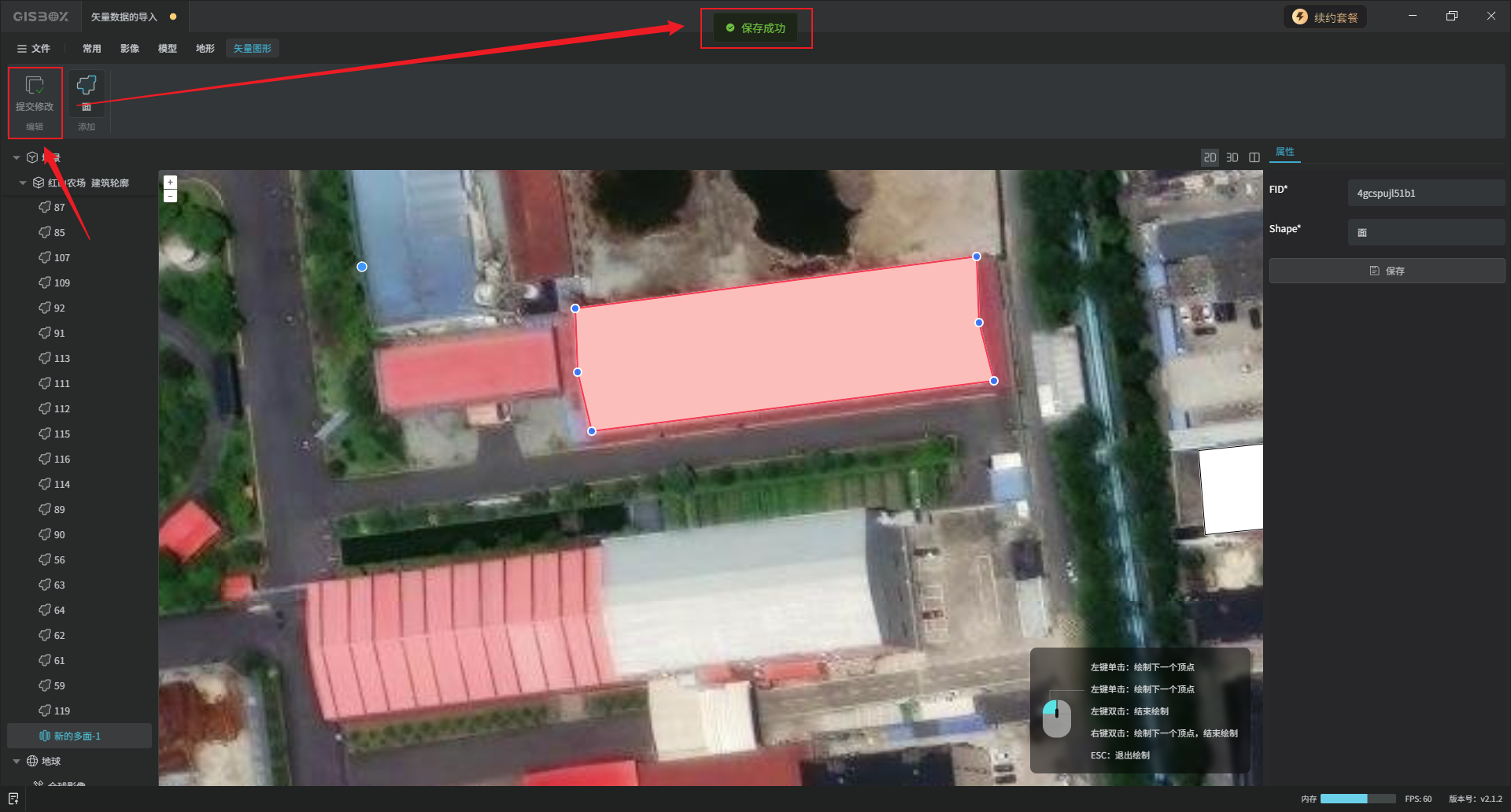Click the 保存 button in the properties panel
This screenshot has height=812, width=1511.
[x=1387, y=271]
